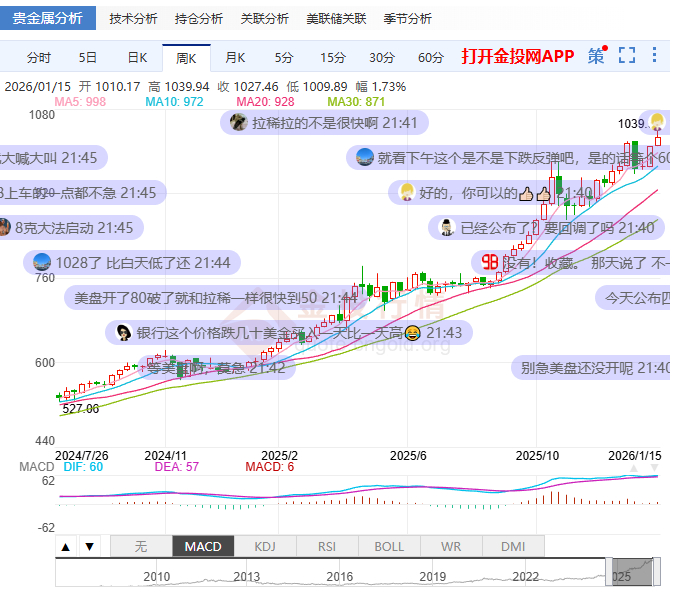Click comment 已经公布了 要回调了吗

pyautogui.click(x=546, y=228)
